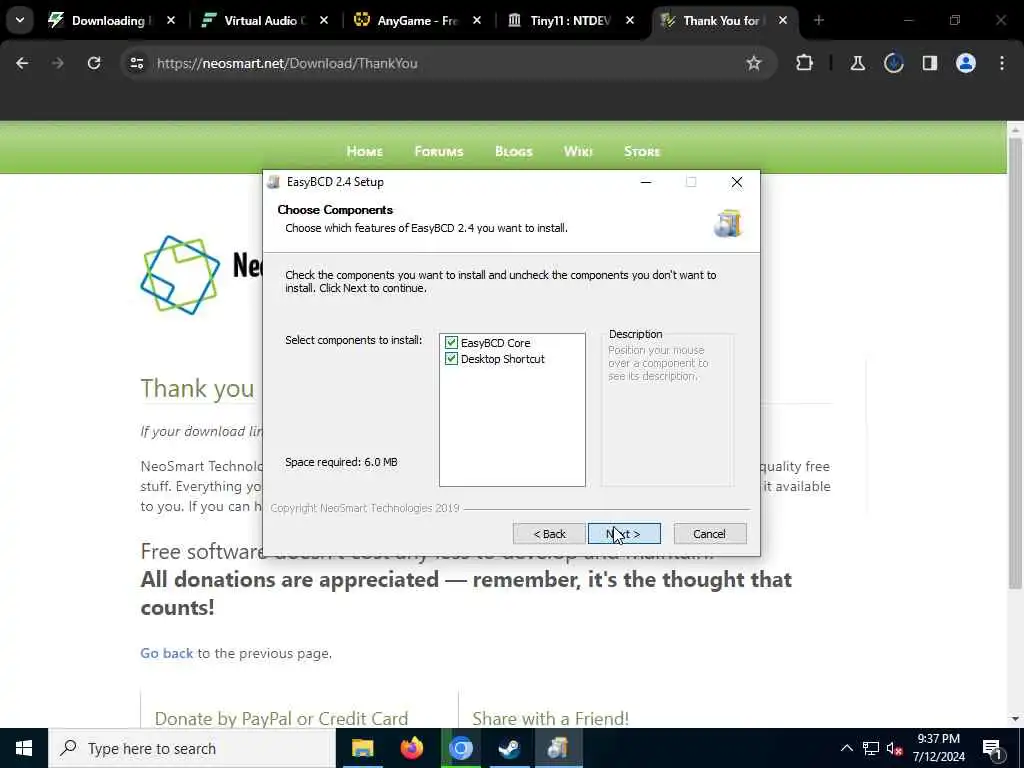The image size is (1024, 768).
Task: Click the Type here to search box
Action: 192,748
